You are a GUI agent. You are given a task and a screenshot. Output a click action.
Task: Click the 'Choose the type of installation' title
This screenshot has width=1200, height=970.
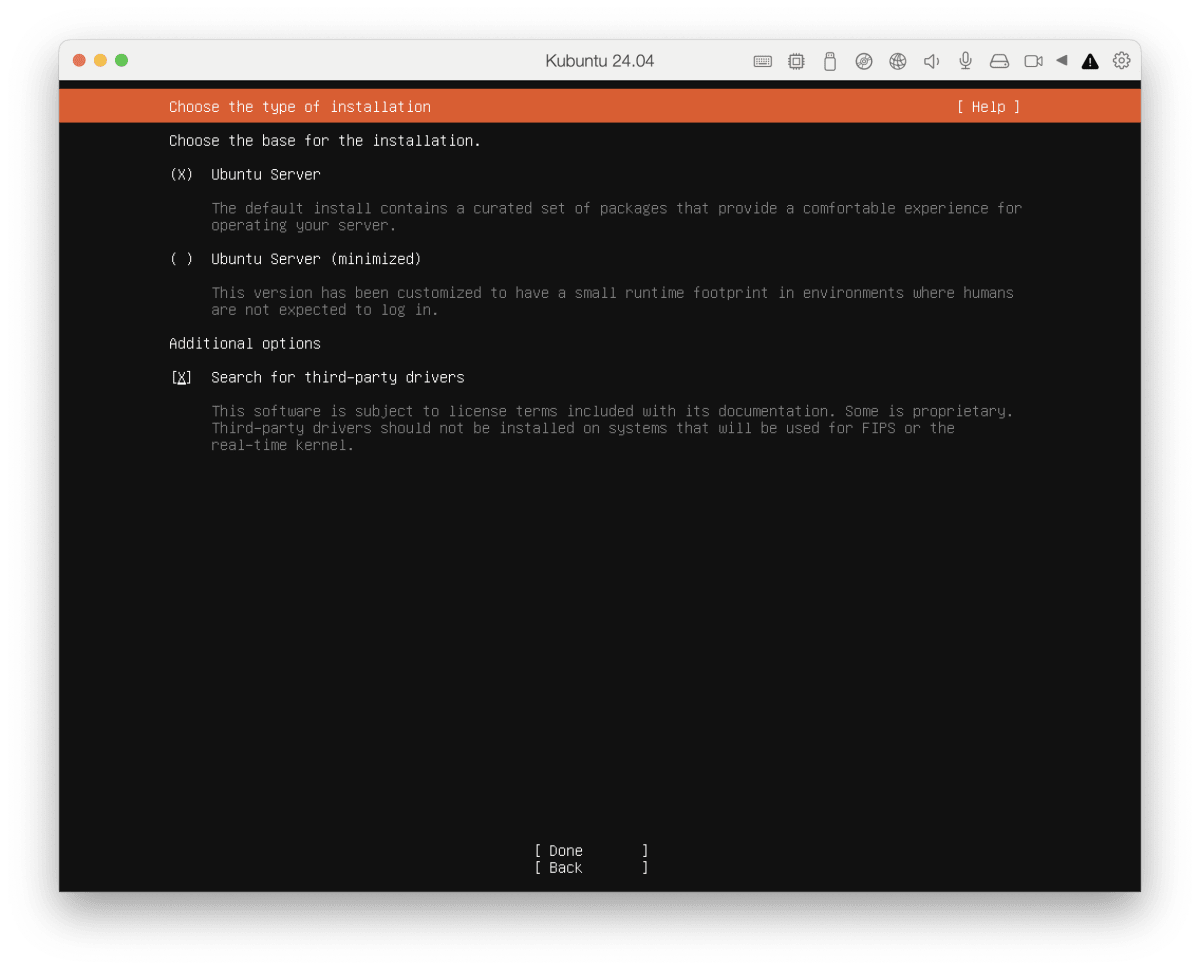coord(300,107)
